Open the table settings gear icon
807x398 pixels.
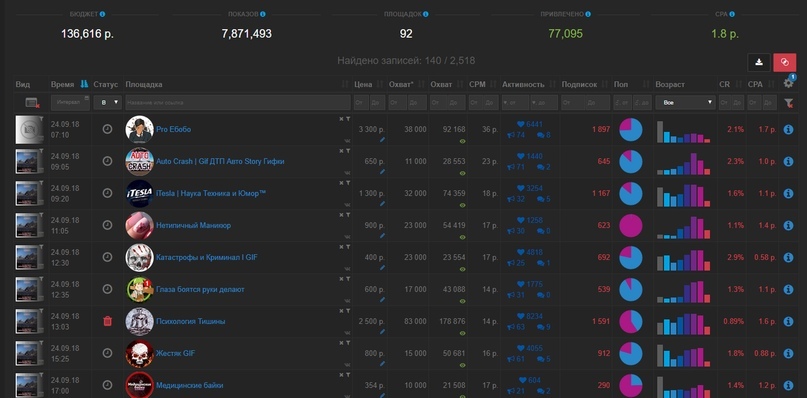click(788, 83)
